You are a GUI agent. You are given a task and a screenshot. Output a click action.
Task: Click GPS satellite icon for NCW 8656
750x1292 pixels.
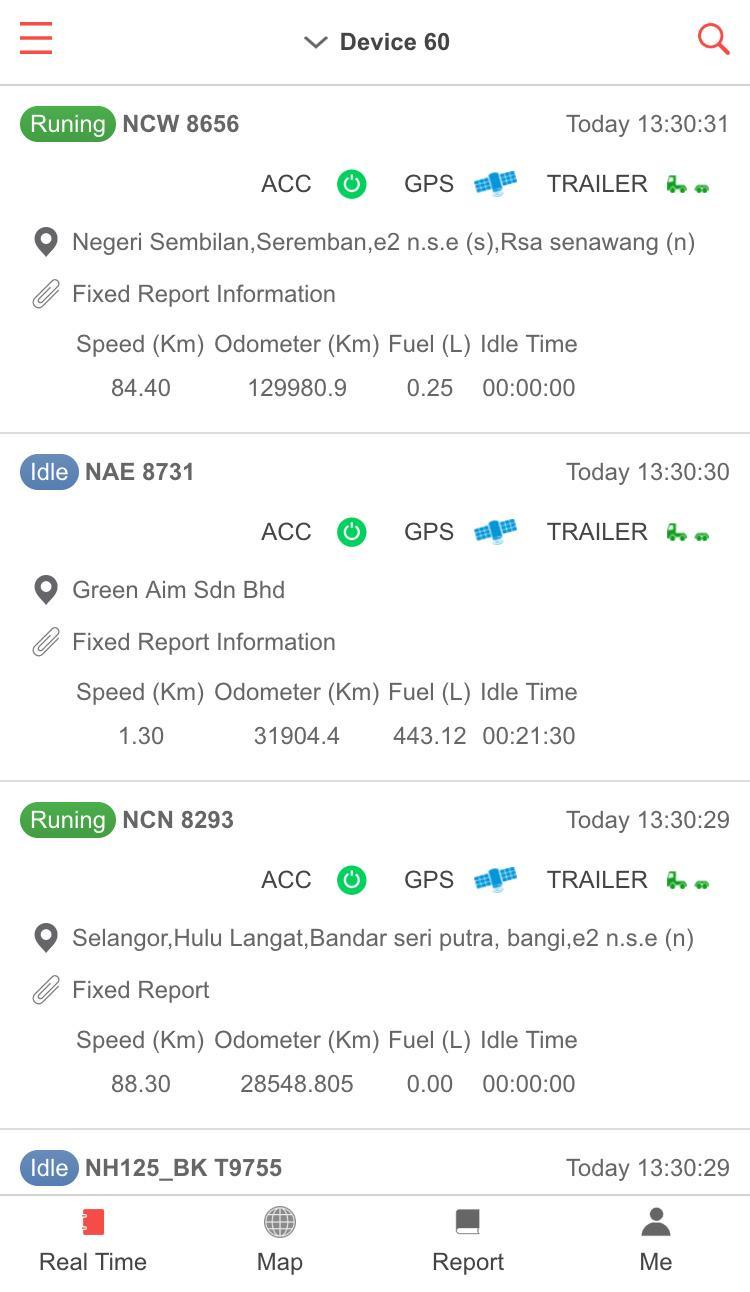click(x=495, y=184)
